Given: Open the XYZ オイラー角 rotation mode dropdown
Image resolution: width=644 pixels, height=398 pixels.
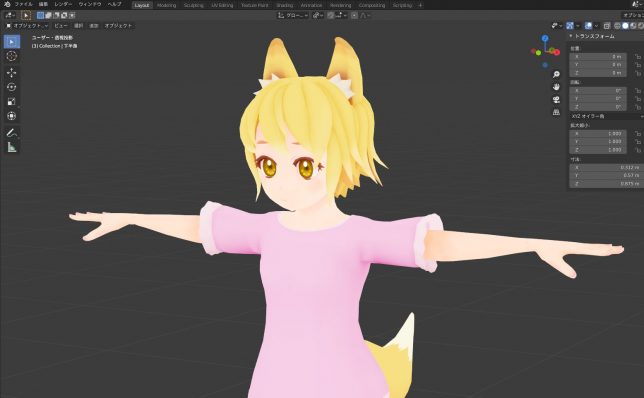Looking at the screenshot, I should point(606,116).
